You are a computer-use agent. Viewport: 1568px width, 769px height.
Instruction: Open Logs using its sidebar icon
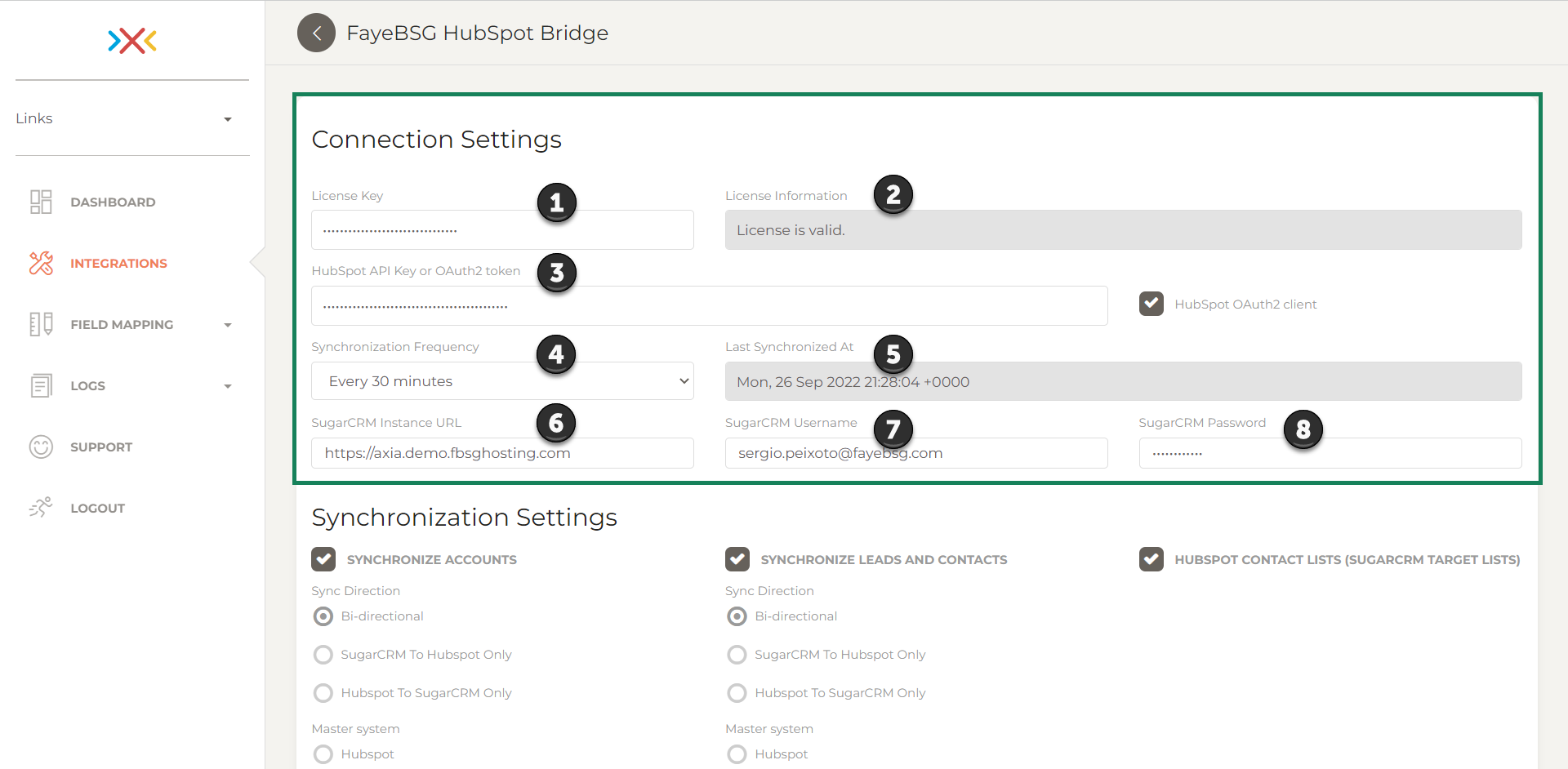[x=41, y=385]
